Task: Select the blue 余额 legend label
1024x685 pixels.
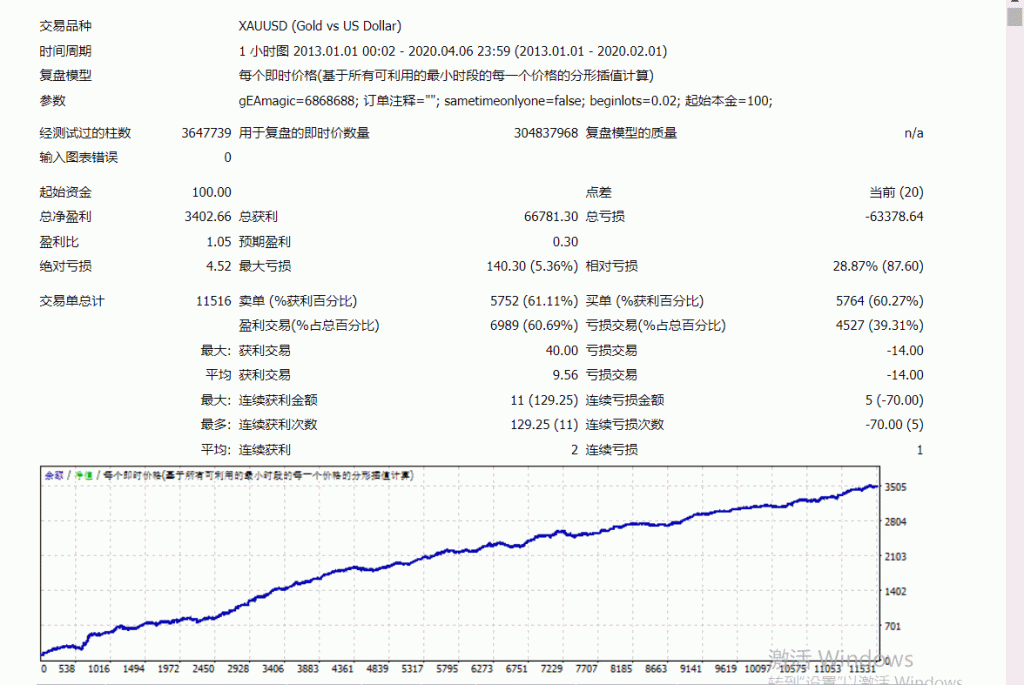Action: pyautogui.click(x=52, y=475)
